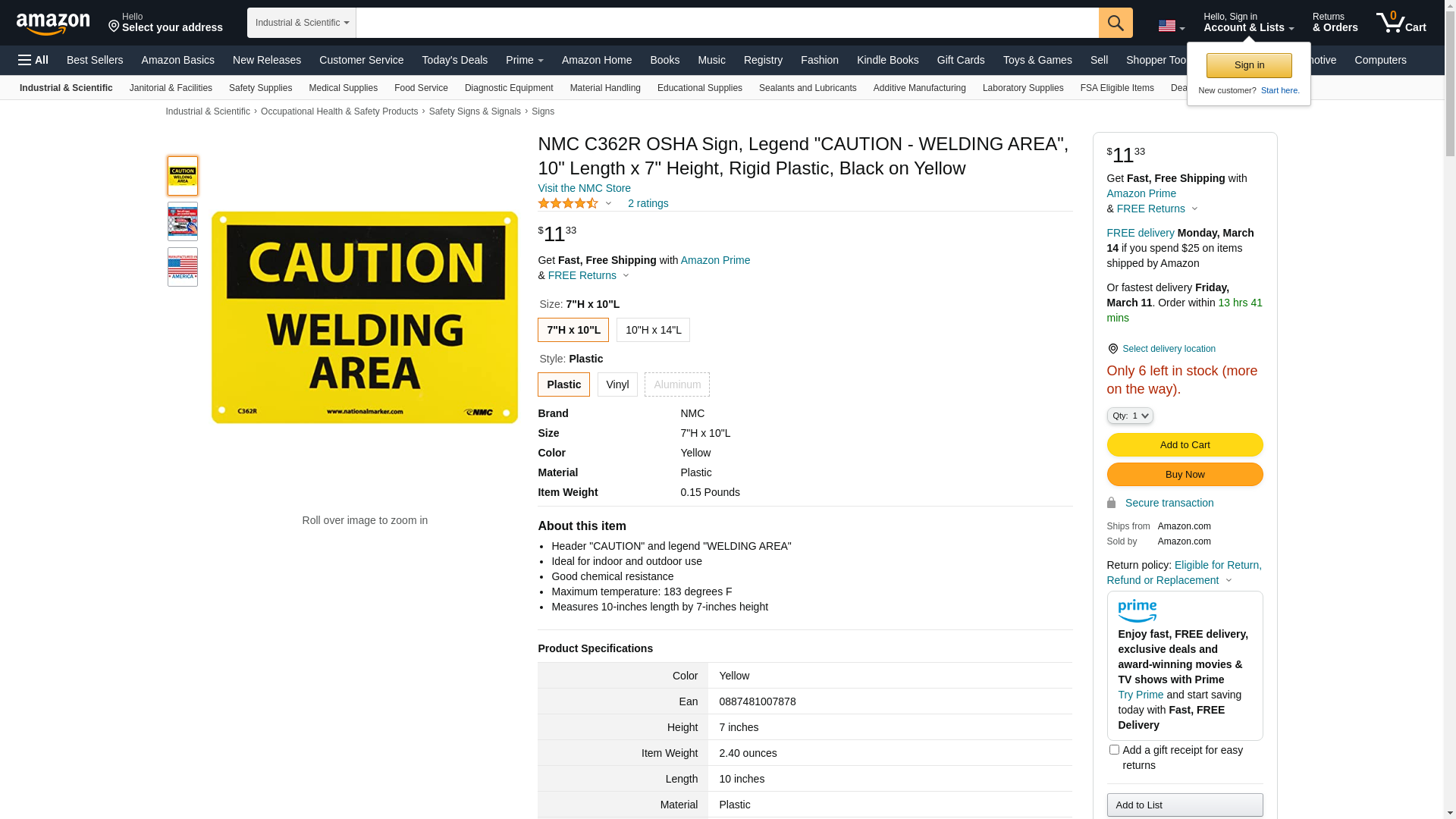The image size is (1456, 819).
Task: Click the US flag language selector
Action: pos(1170,26)
